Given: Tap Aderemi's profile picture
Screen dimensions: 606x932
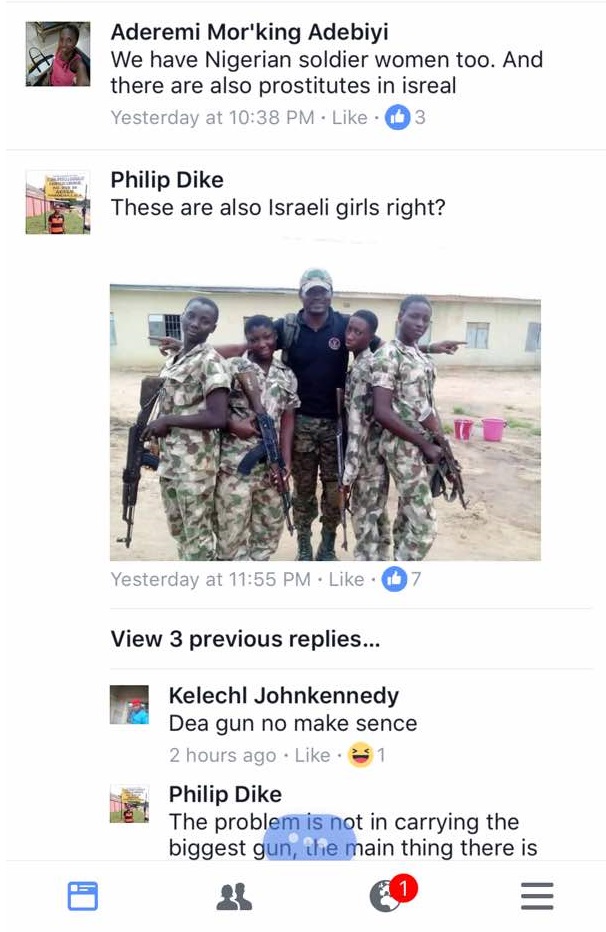Looking at the screenshot, I should [58, 54].
